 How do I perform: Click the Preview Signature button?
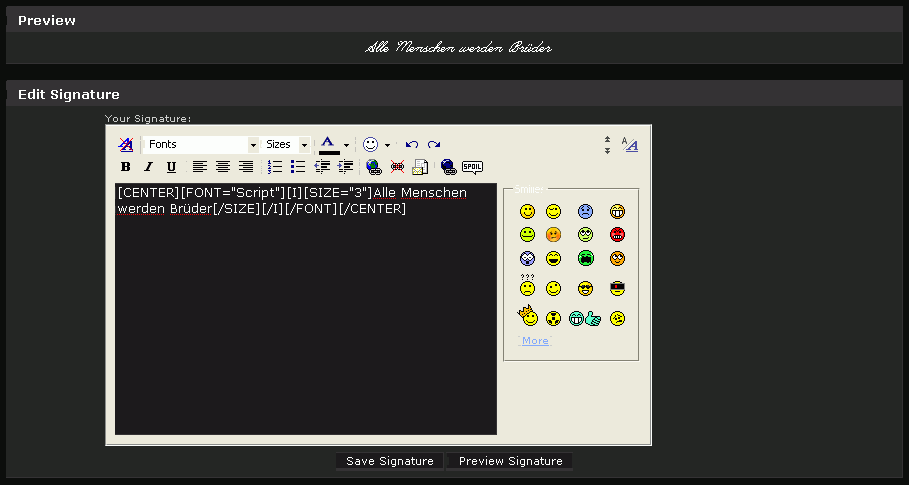(x=510, y=461)
